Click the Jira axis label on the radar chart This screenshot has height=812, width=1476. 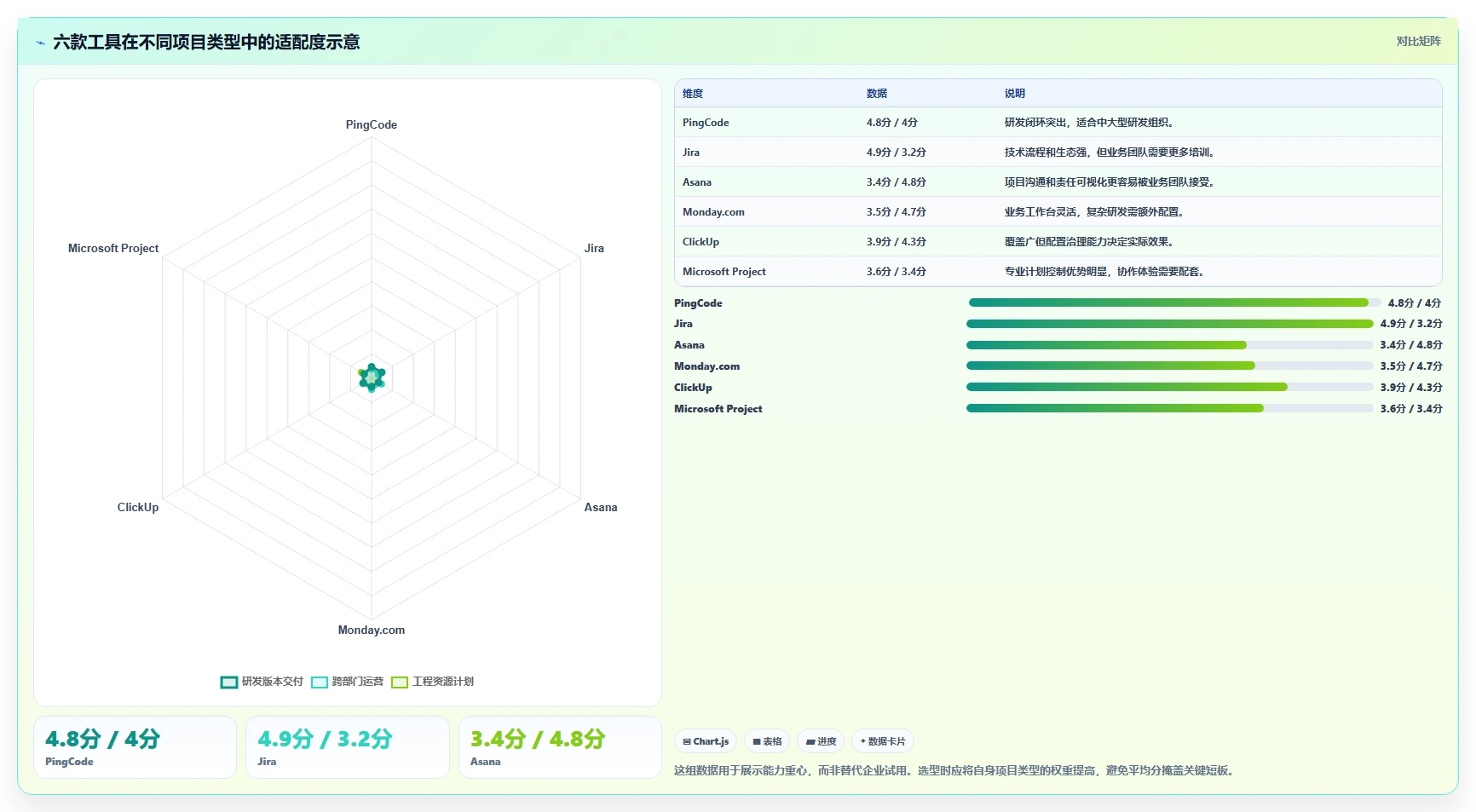coord(594,249)
